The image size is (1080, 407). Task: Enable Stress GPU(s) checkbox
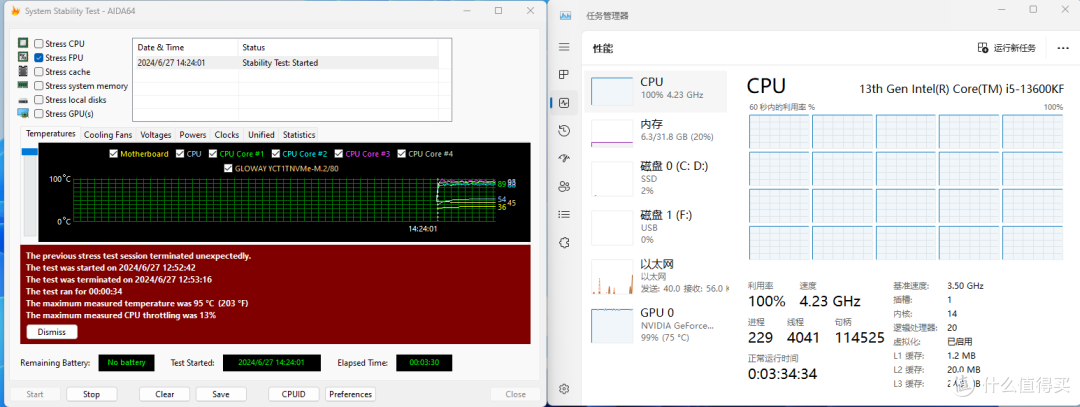[x=39, y=114]
